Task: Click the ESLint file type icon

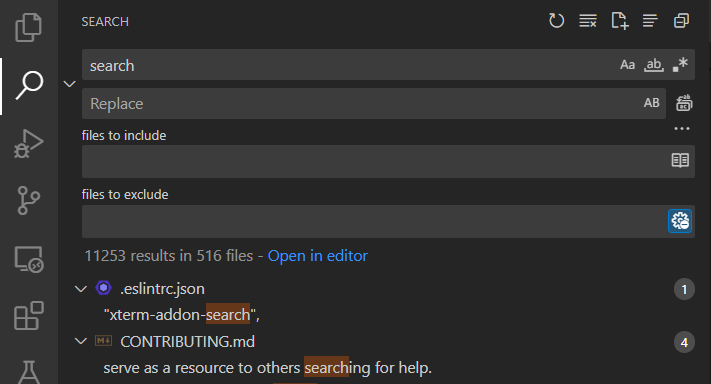Action: [x=103, y=288]
